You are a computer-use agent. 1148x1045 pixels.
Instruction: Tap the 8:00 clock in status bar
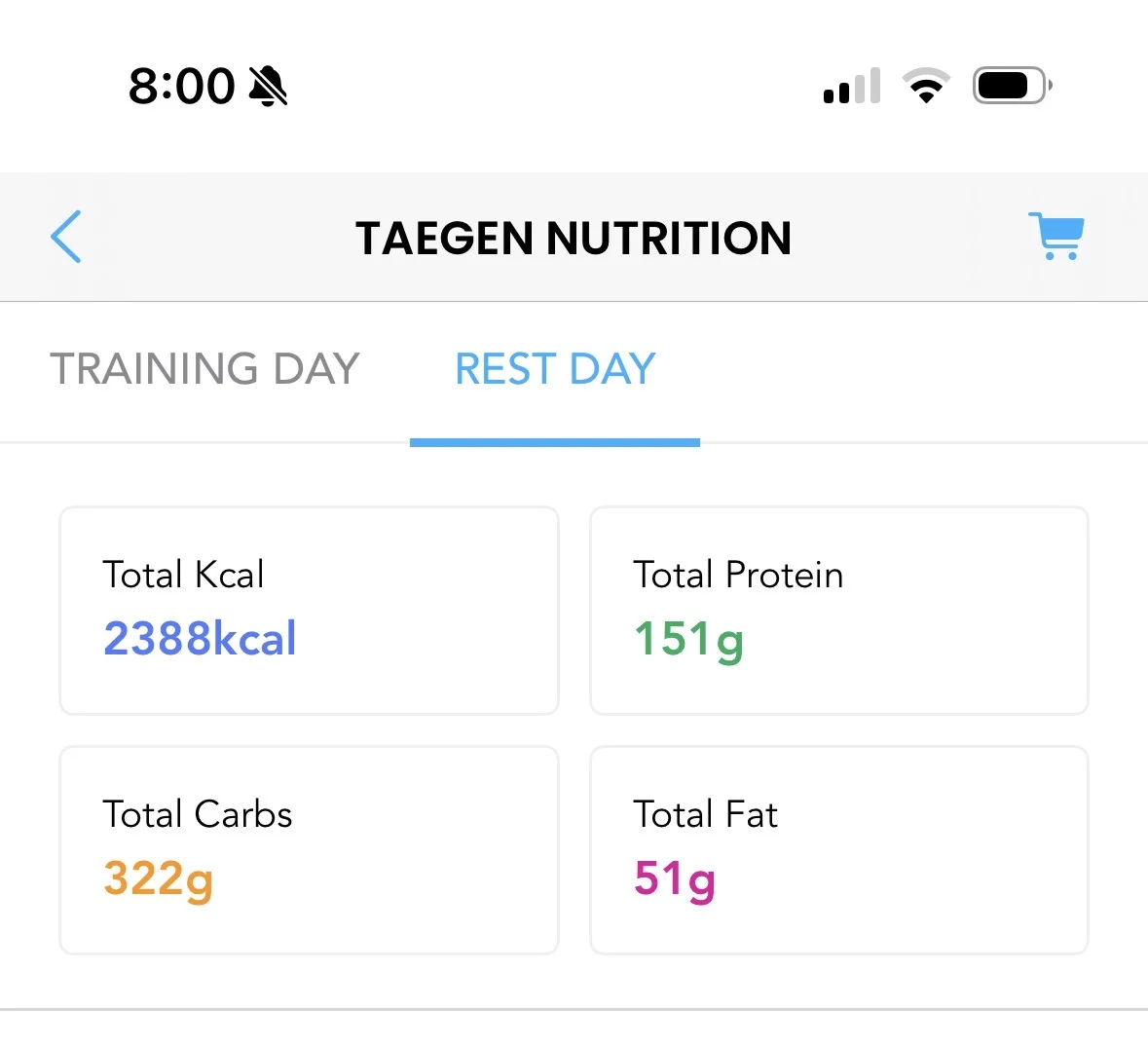181,86
